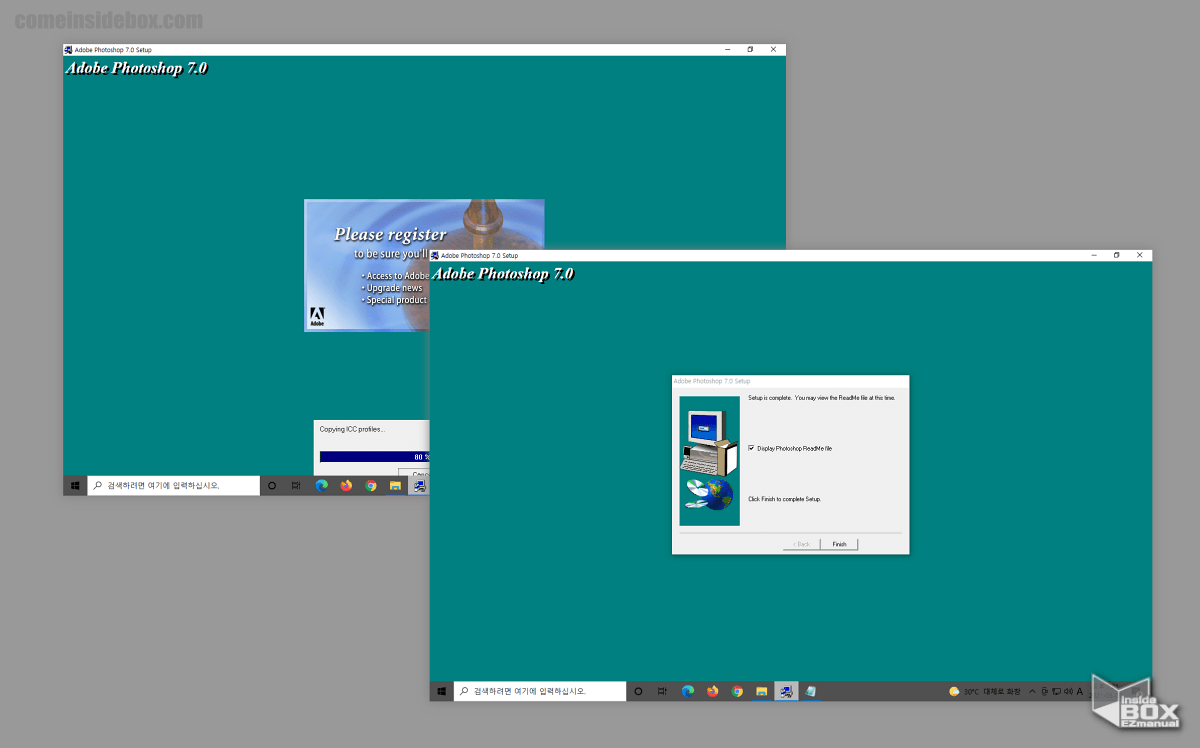
Task: Close the back setup window
Action: (x=773, y=49)
